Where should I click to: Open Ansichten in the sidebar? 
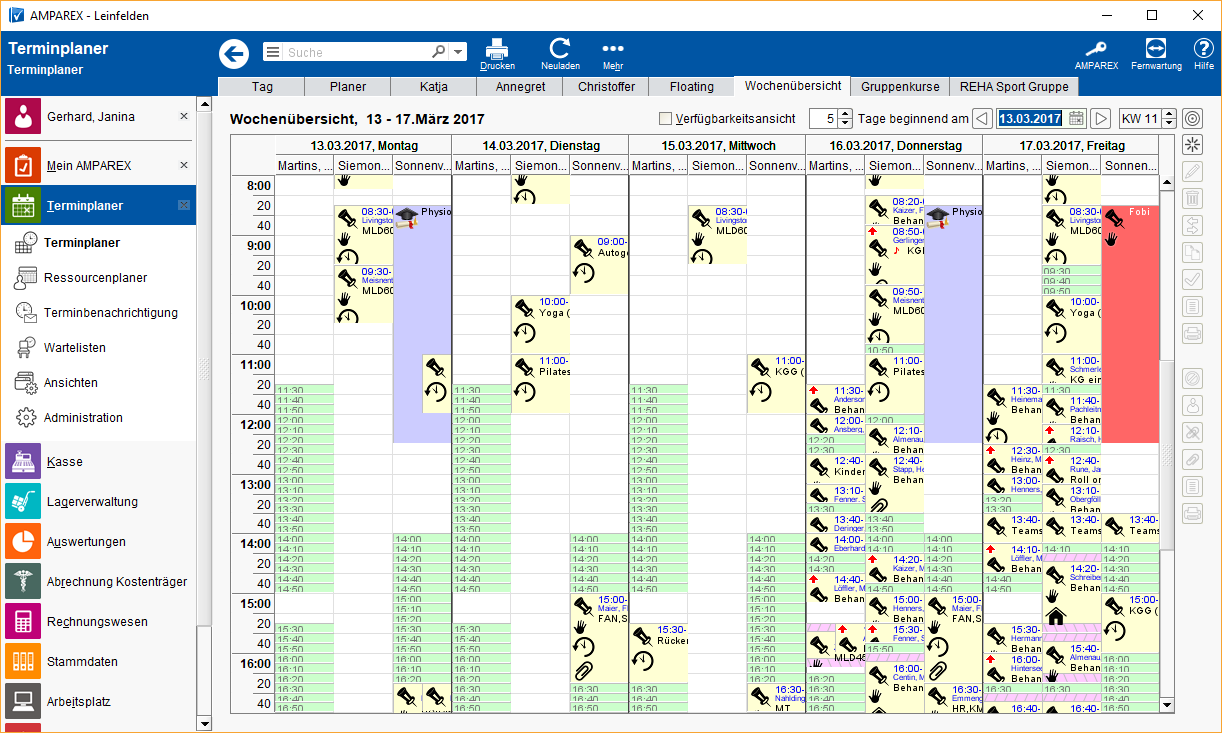click(71, 383)
